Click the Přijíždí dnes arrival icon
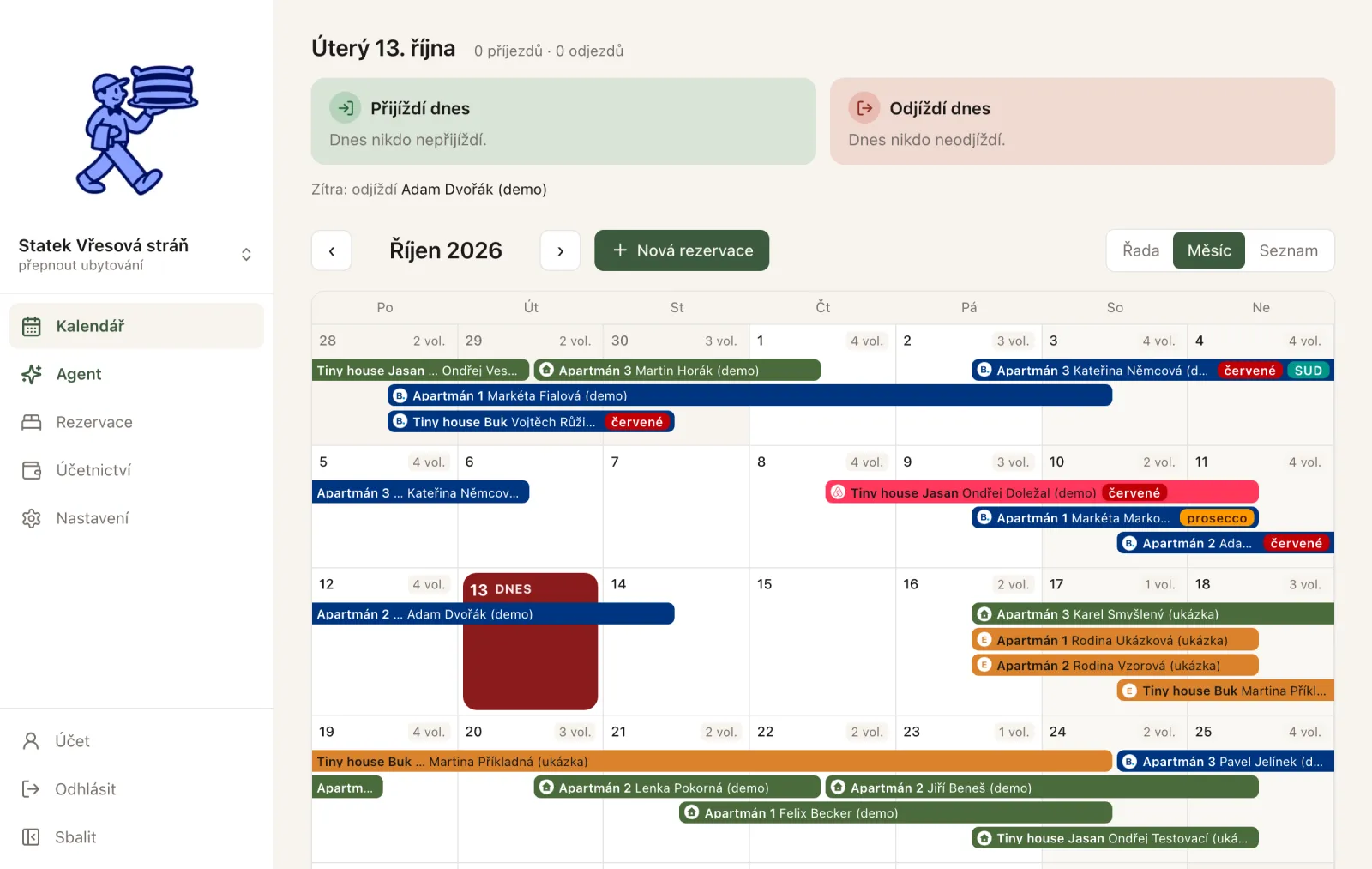Viewport: 1372px width, 869px height. coord(346,108)
